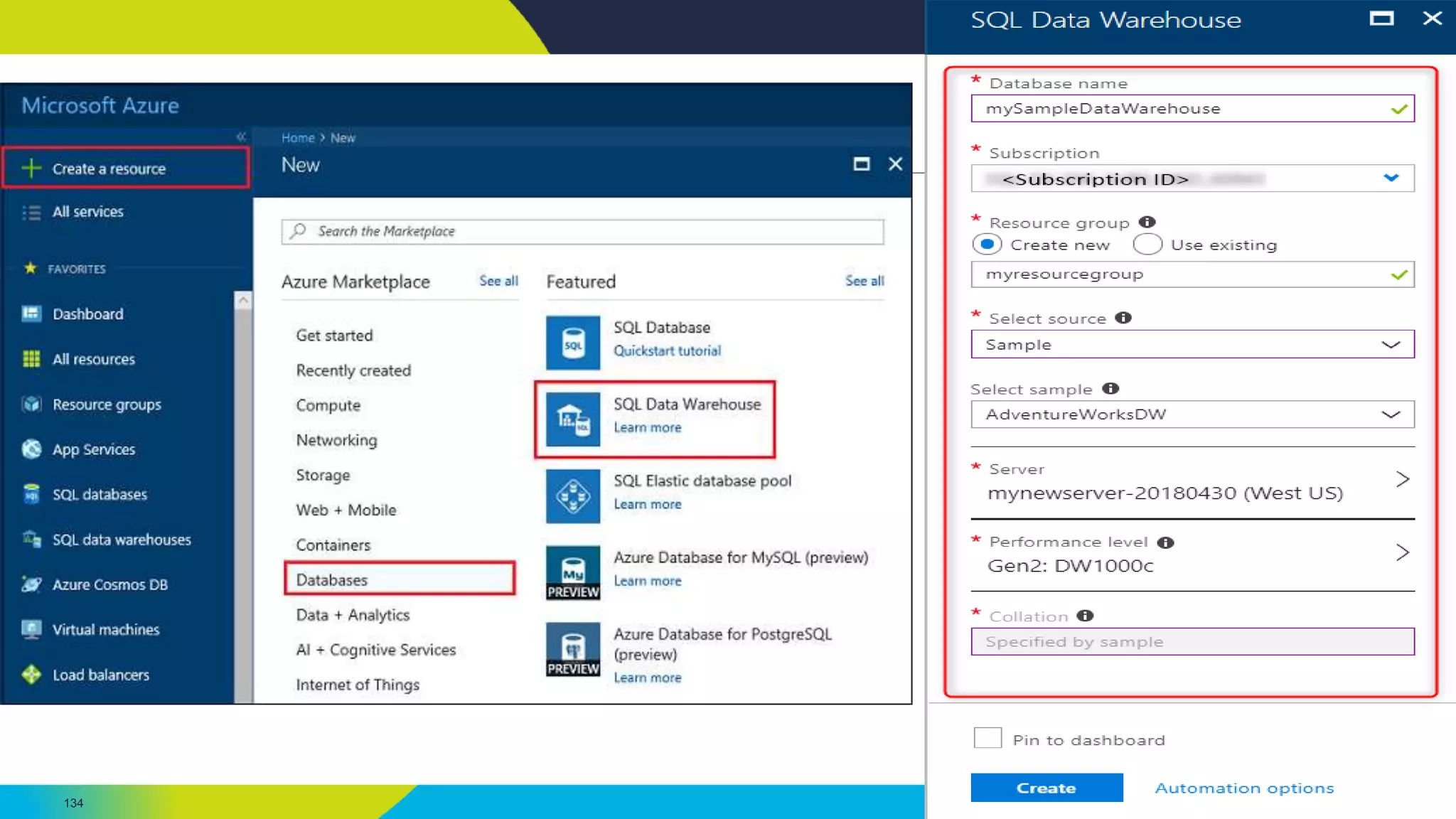
Task: Click the info icon next to Select sample
Action: (x=1110, y=388)
